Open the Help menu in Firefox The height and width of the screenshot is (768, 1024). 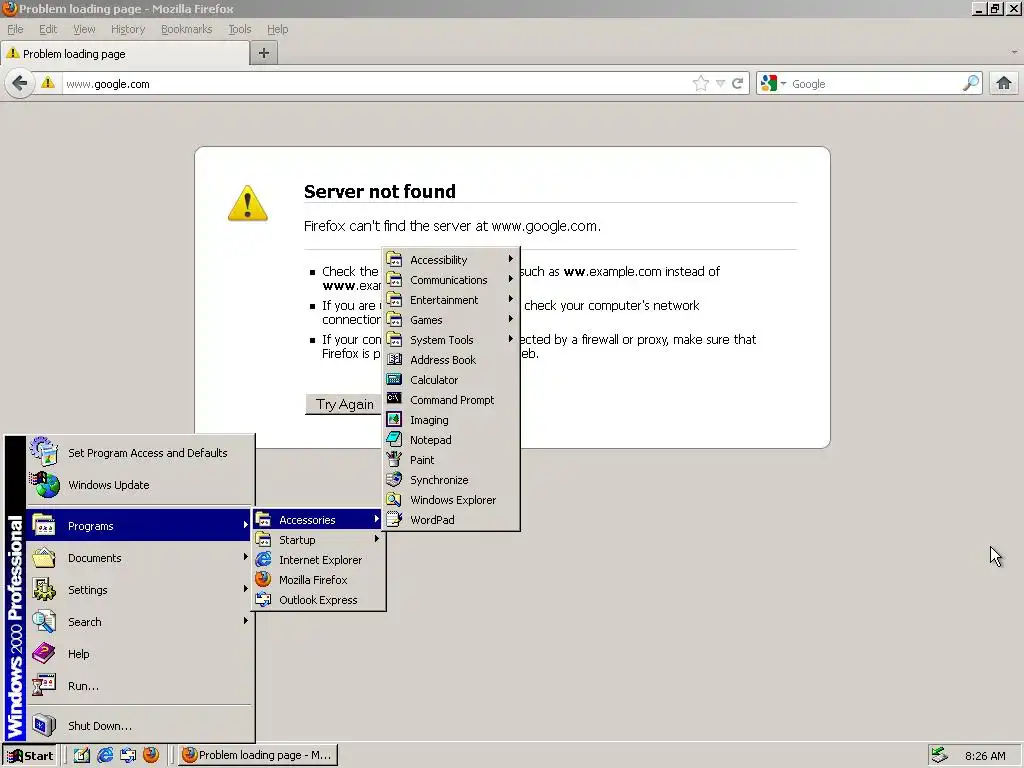click(x=278, y=29)
